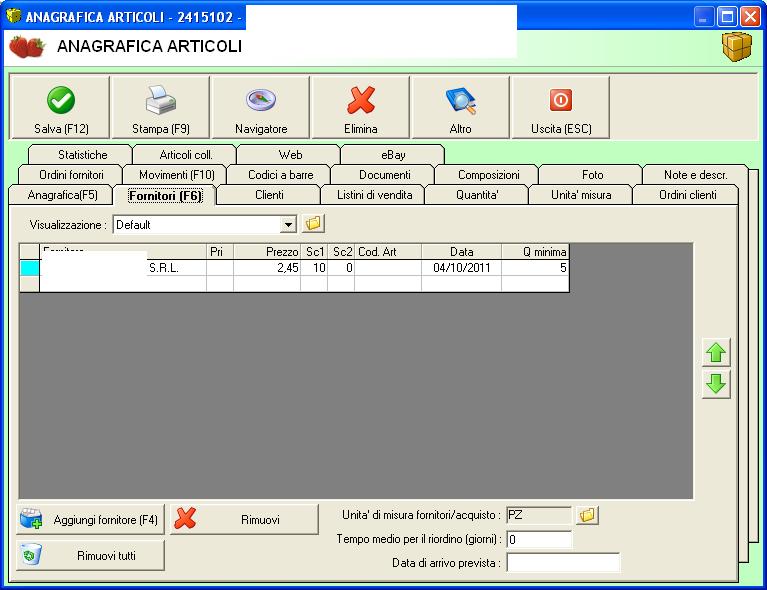Viewport: 767px width, 590px height.
Task: Select the date cell 04/10/2011
Action: click(x=461, y=268)
